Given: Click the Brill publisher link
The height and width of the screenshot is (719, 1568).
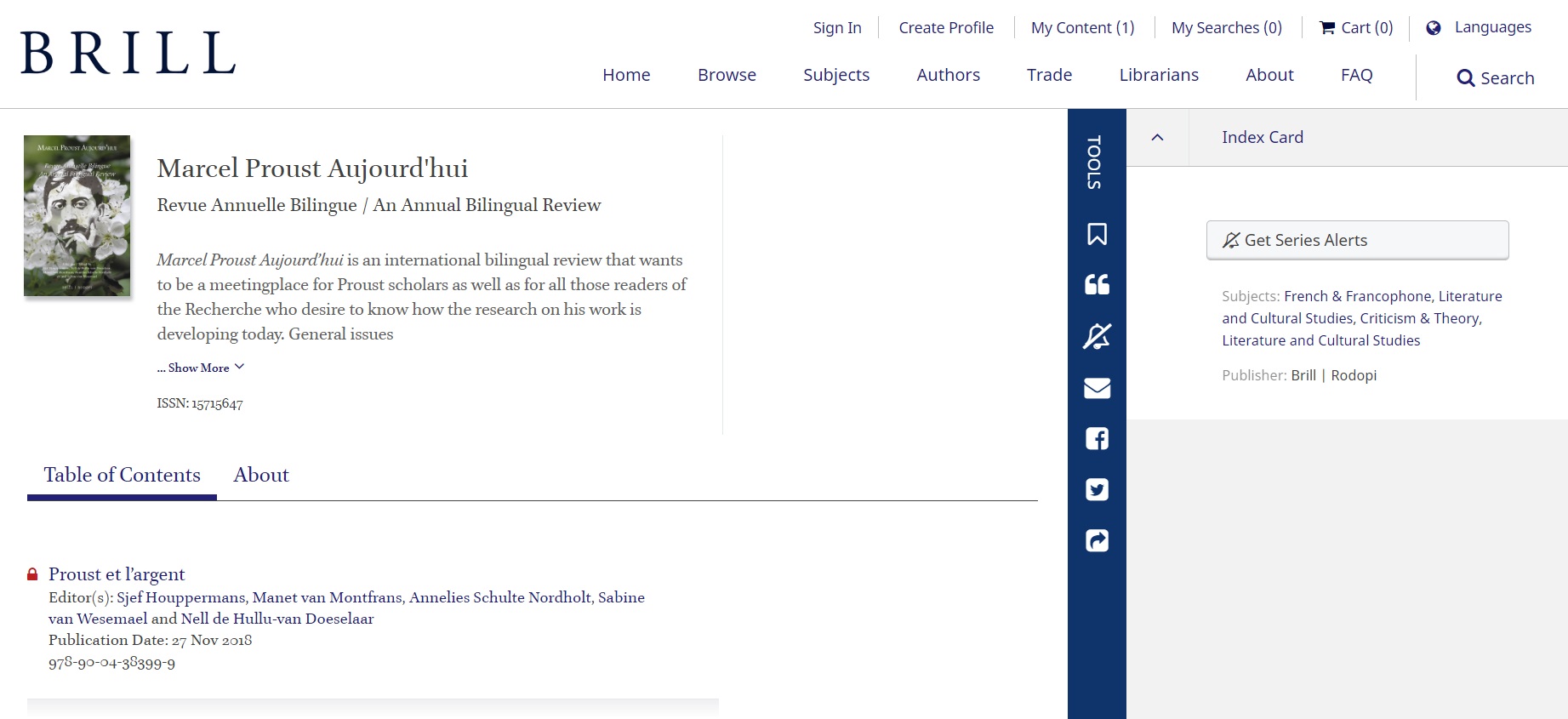Looking at the screenshot, I should [x=1303, y=375].
